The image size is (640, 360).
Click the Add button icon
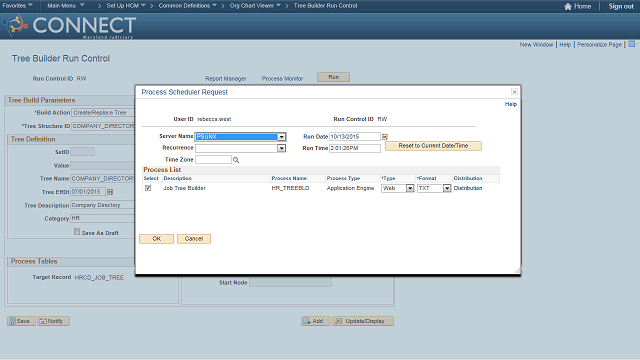[x=307, y=321]
